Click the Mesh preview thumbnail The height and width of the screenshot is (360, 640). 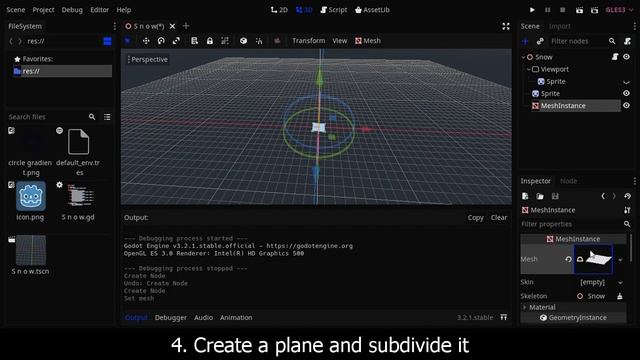coord(593,259)
